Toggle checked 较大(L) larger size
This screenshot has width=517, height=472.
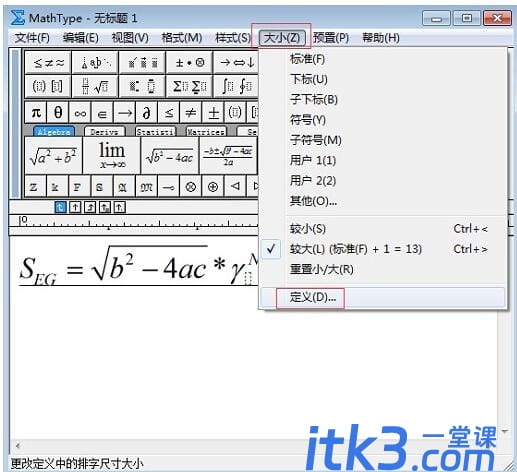[382, 249]
